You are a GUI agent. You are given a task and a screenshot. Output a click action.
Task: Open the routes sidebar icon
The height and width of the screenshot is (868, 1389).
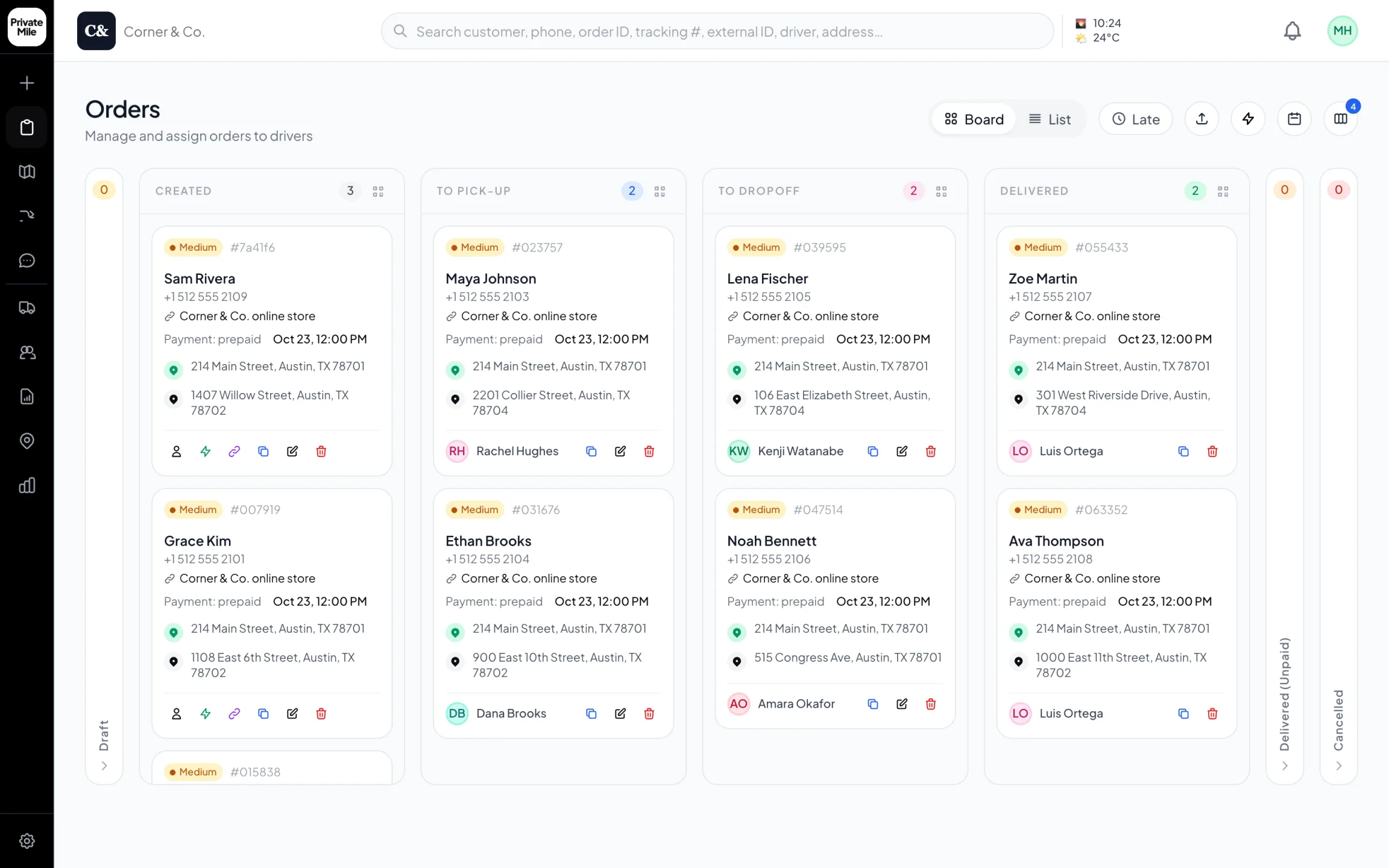(x=27, y=216)
